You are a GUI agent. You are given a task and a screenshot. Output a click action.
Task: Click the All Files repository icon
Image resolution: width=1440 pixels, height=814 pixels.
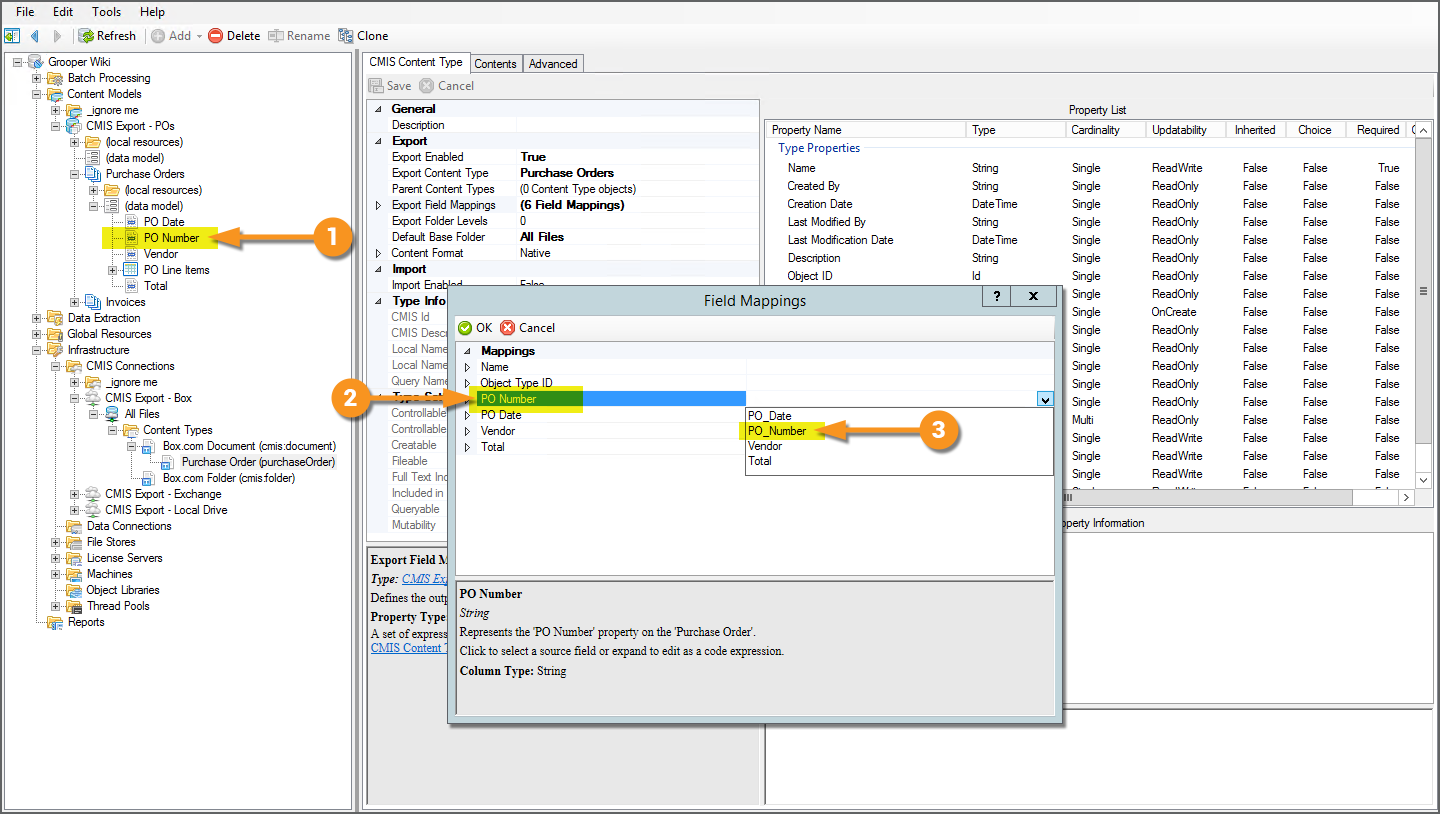click(x=112, y=414)
